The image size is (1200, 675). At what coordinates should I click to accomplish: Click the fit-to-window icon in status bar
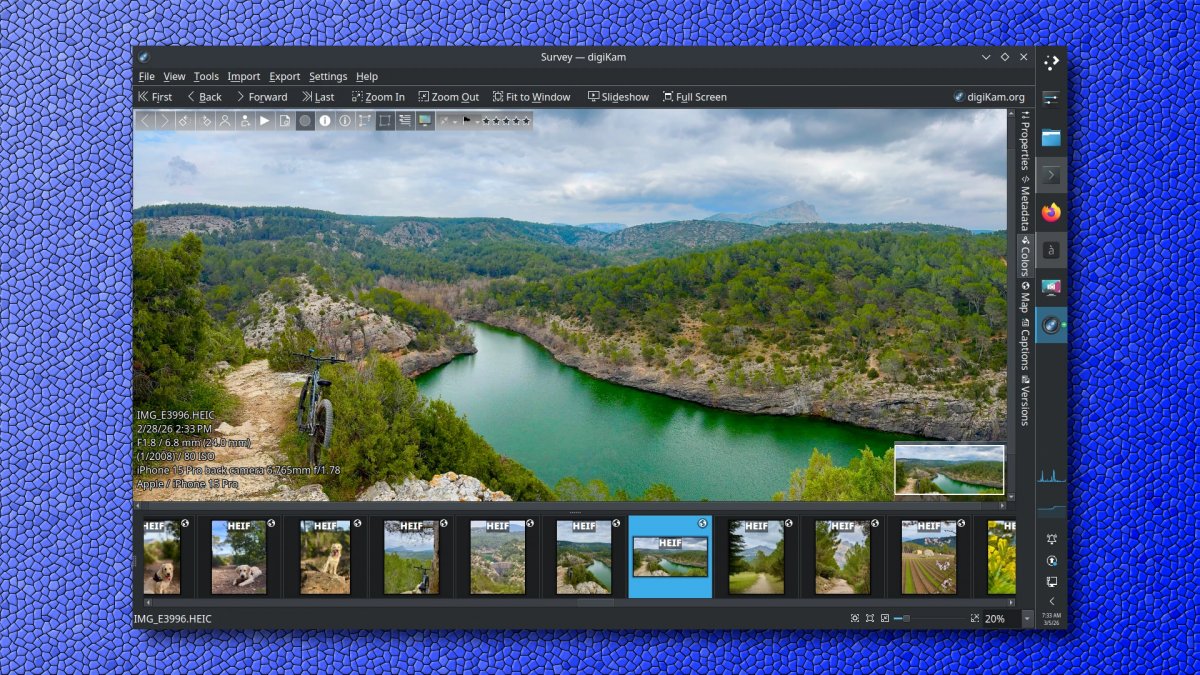870,619
